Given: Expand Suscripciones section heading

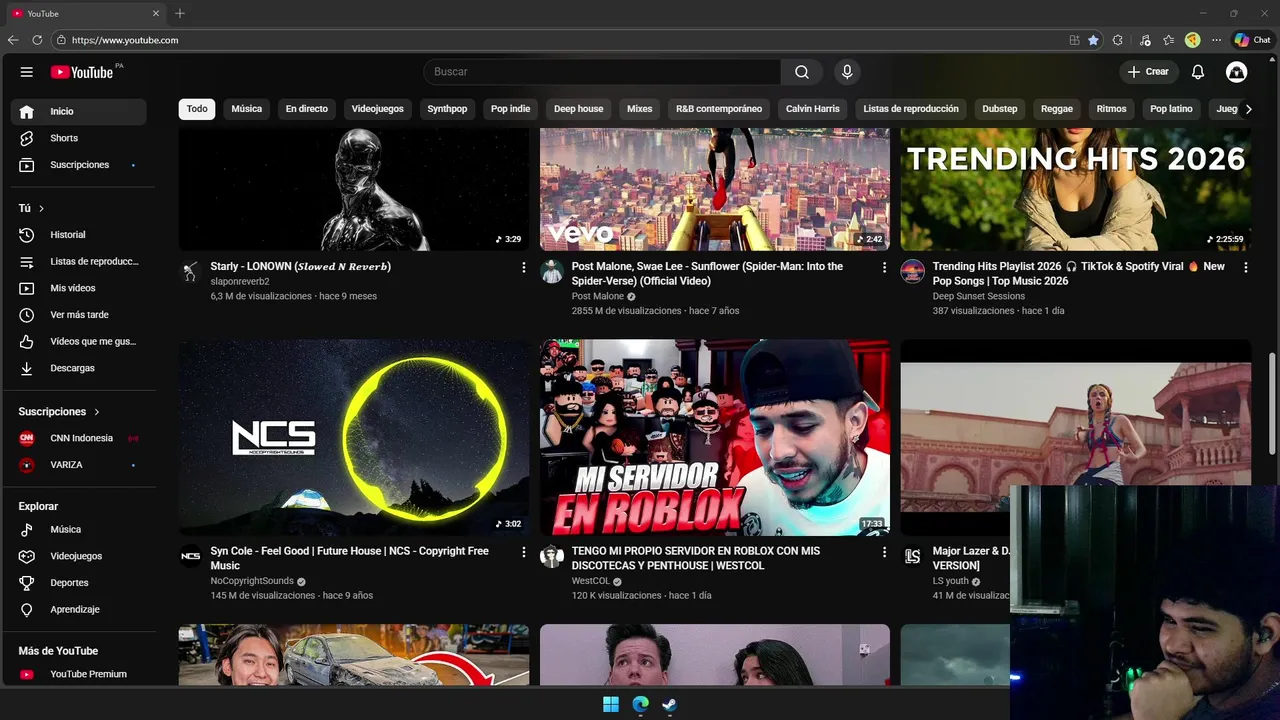Looking at the screenshot, I should [x=59, y=412].
